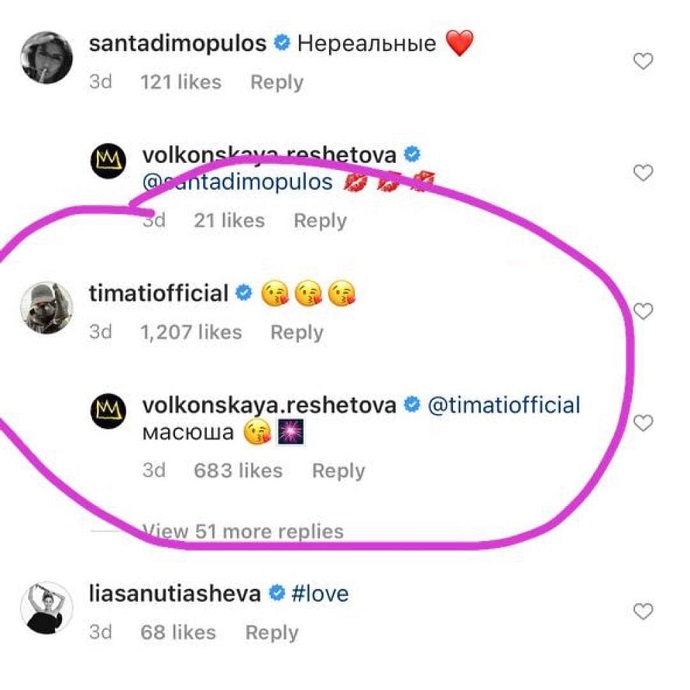Image resolution: width=690 pixels, height=690 pixels.
Task: Like volkonskaya.reshetova's reply to timatiofficial
Action: (644, 423)
